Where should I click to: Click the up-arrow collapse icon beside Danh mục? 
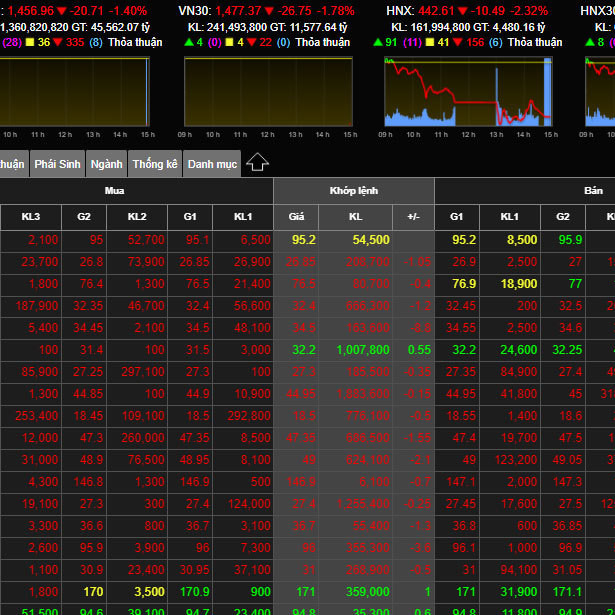pyautogui.click(x=258, y=162)
